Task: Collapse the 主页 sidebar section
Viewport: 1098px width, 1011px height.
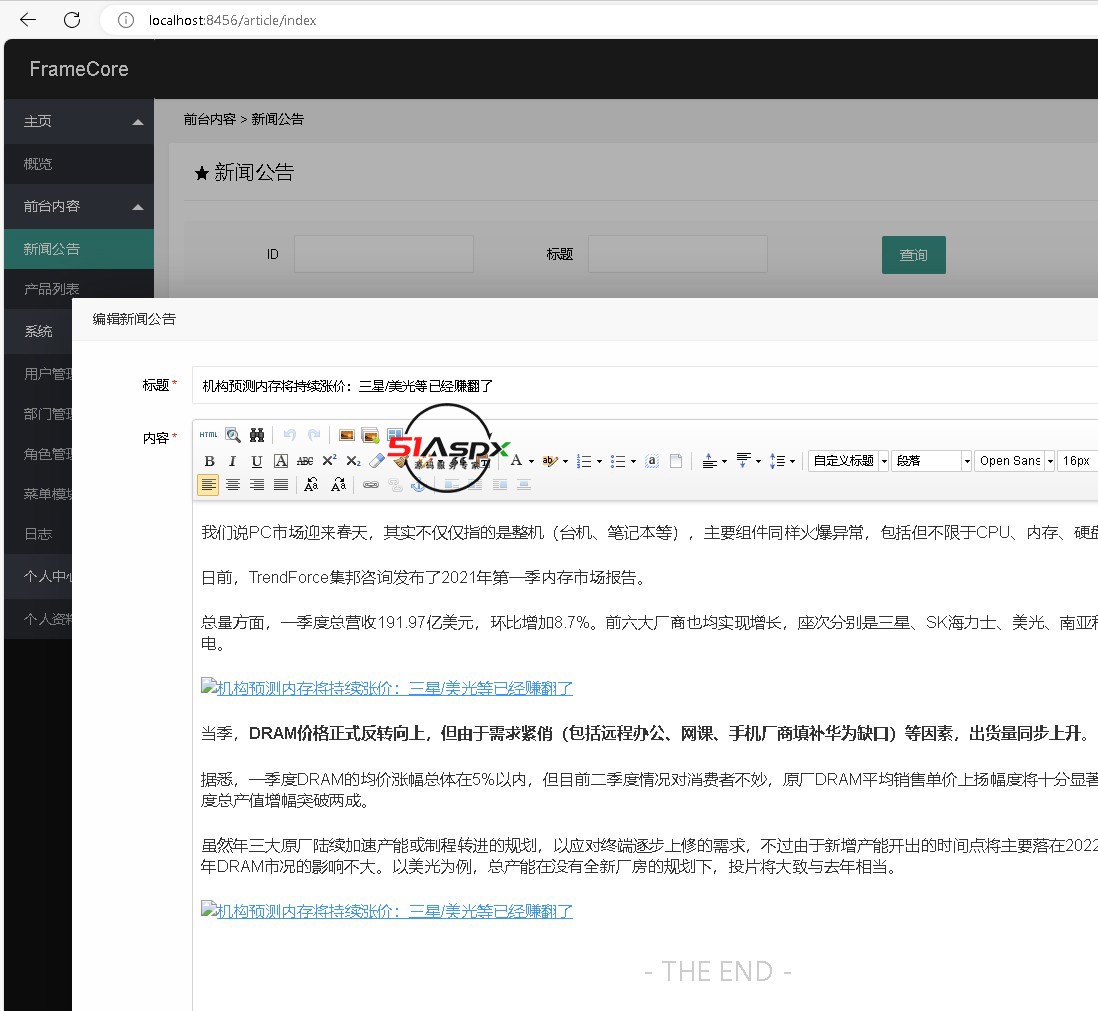Action: 79,121
